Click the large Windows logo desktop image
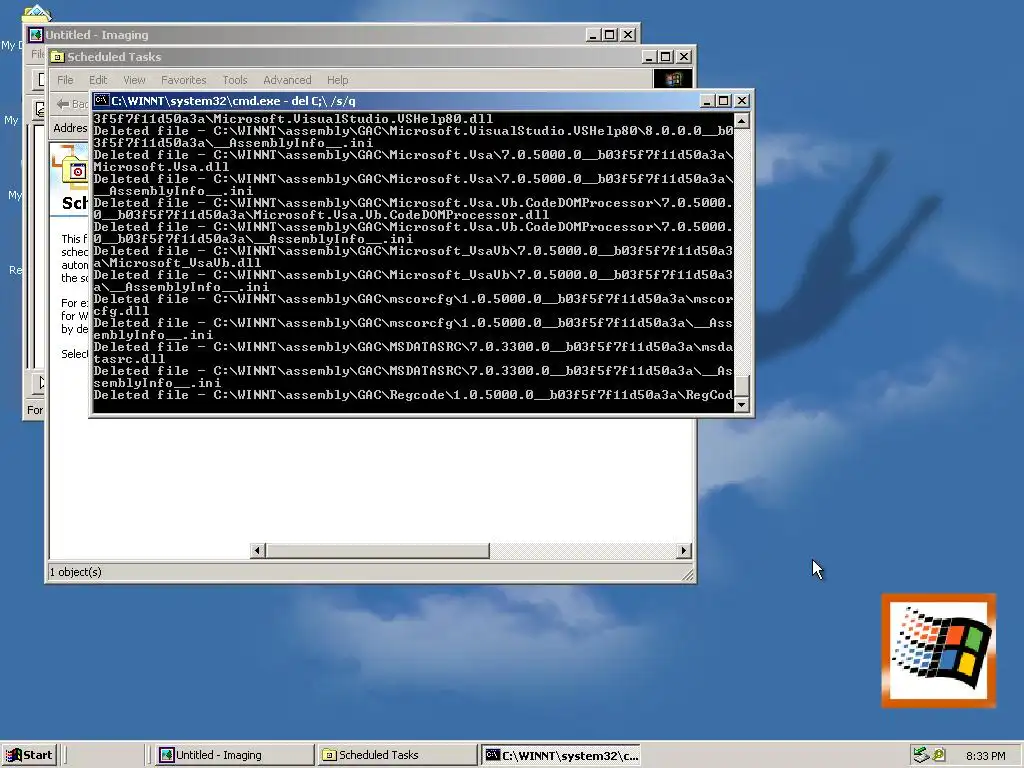The width and height of the screenshot is (1024, 768). [x=938, y=650]
